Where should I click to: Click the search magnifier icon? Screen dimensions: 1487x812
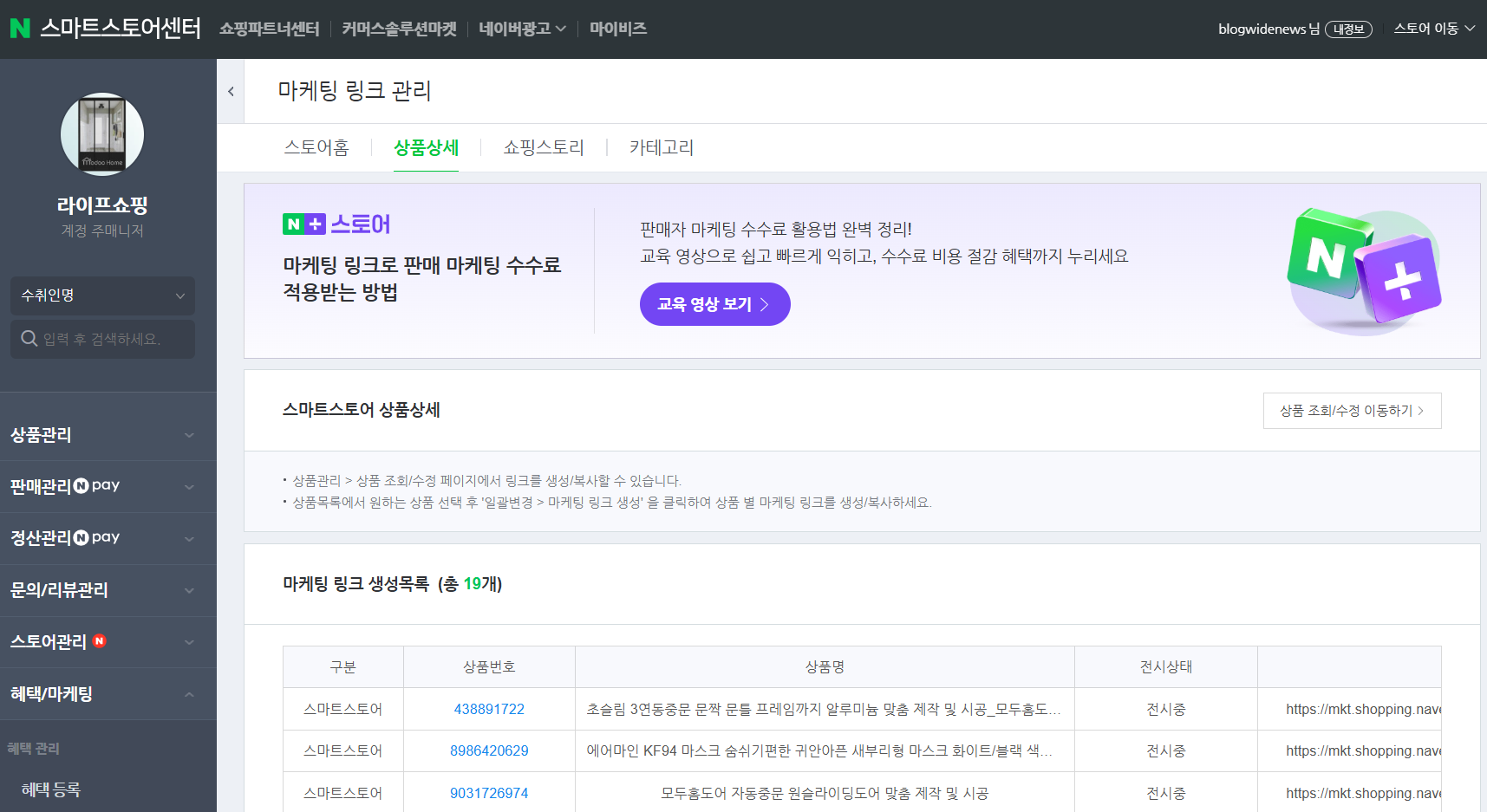click(x=29, y=339)
